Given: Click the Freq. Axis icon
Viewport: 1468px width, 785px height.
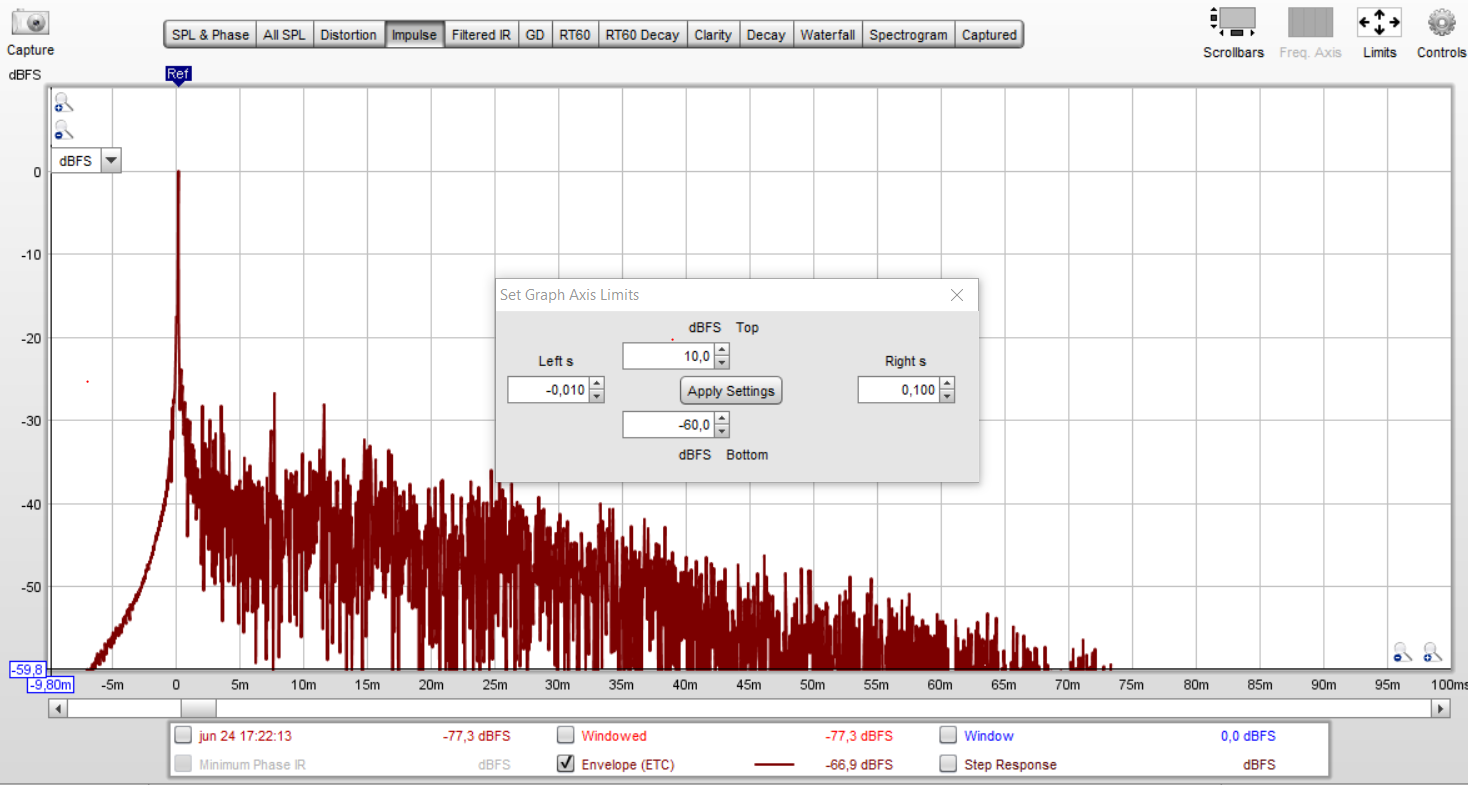Looking at the screenshot, I should [1310, 23].
